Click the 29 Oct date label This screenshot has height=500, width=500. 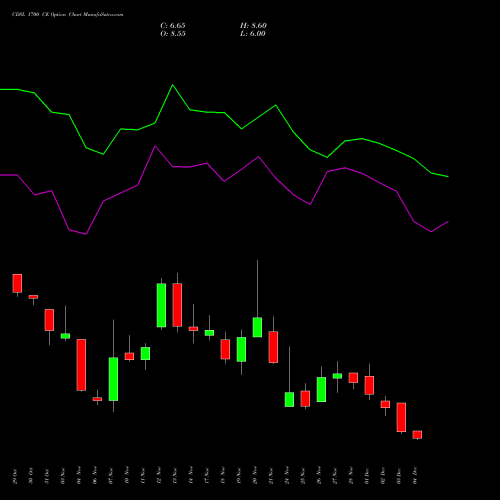click(15, 476)
